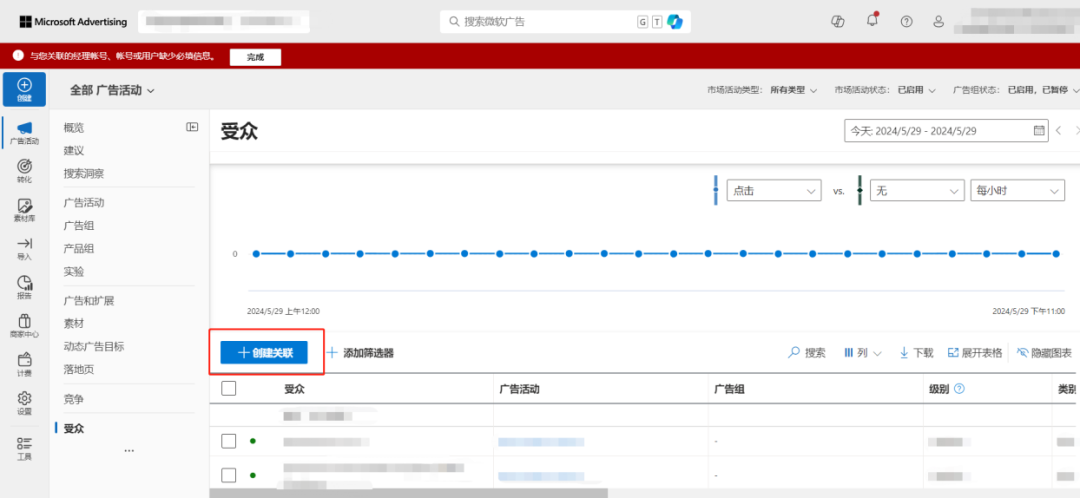Click 完成 in red banner
Viewport: 1080px width, 498px height.
tap(256, 56)
